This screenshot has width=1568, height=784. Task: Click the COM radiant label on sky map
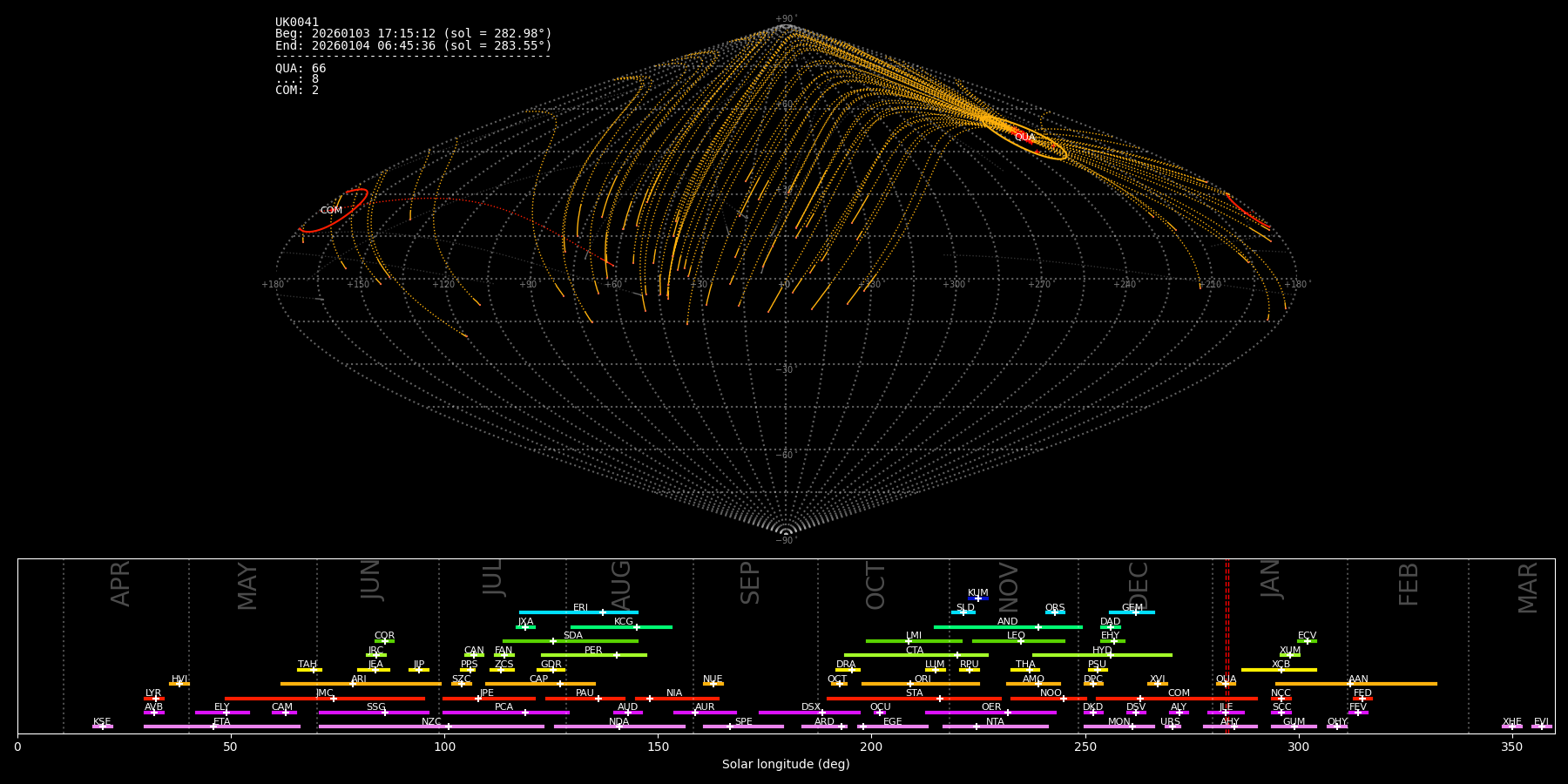tap(331, 211)
